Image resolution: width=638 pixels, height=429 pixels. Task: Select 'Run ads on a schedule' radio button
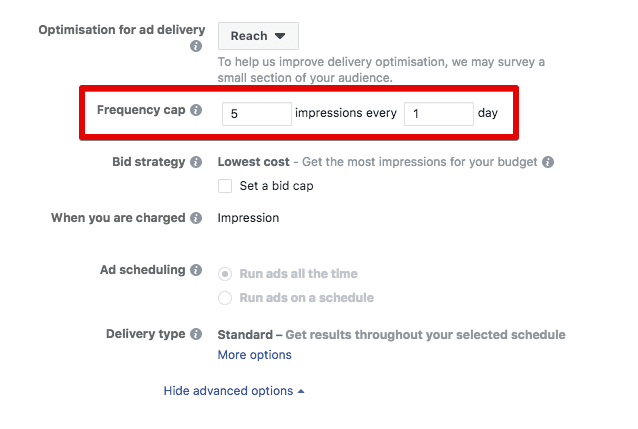pos(225,297)
